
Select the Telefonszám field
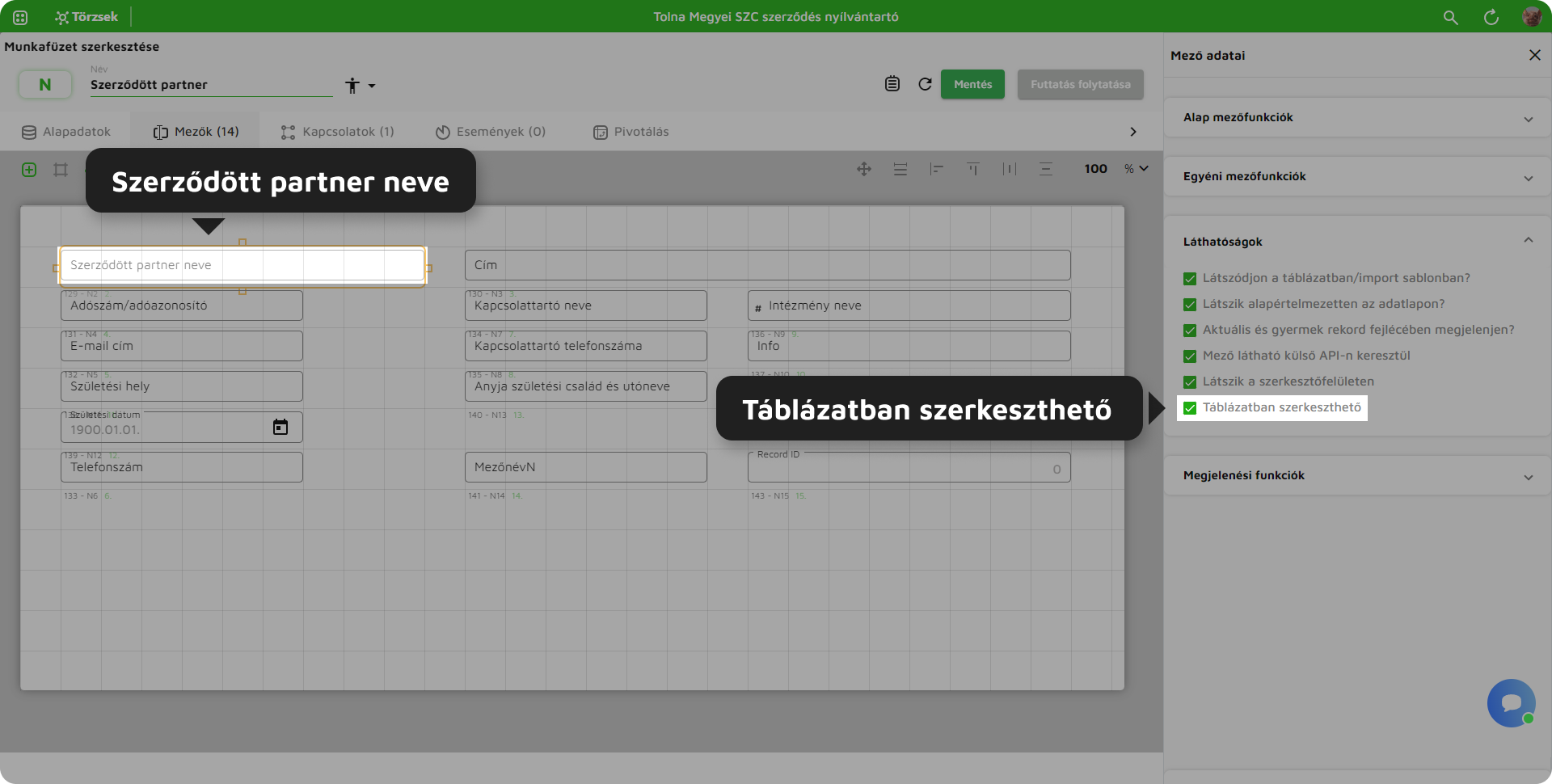coord(182,467)
